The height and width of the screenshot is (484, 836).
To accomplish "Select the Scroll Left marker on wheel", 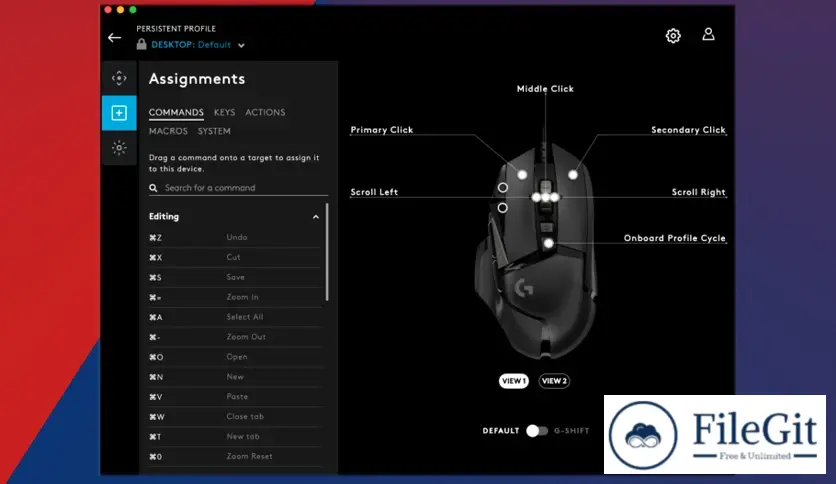I will pos(536,197).
